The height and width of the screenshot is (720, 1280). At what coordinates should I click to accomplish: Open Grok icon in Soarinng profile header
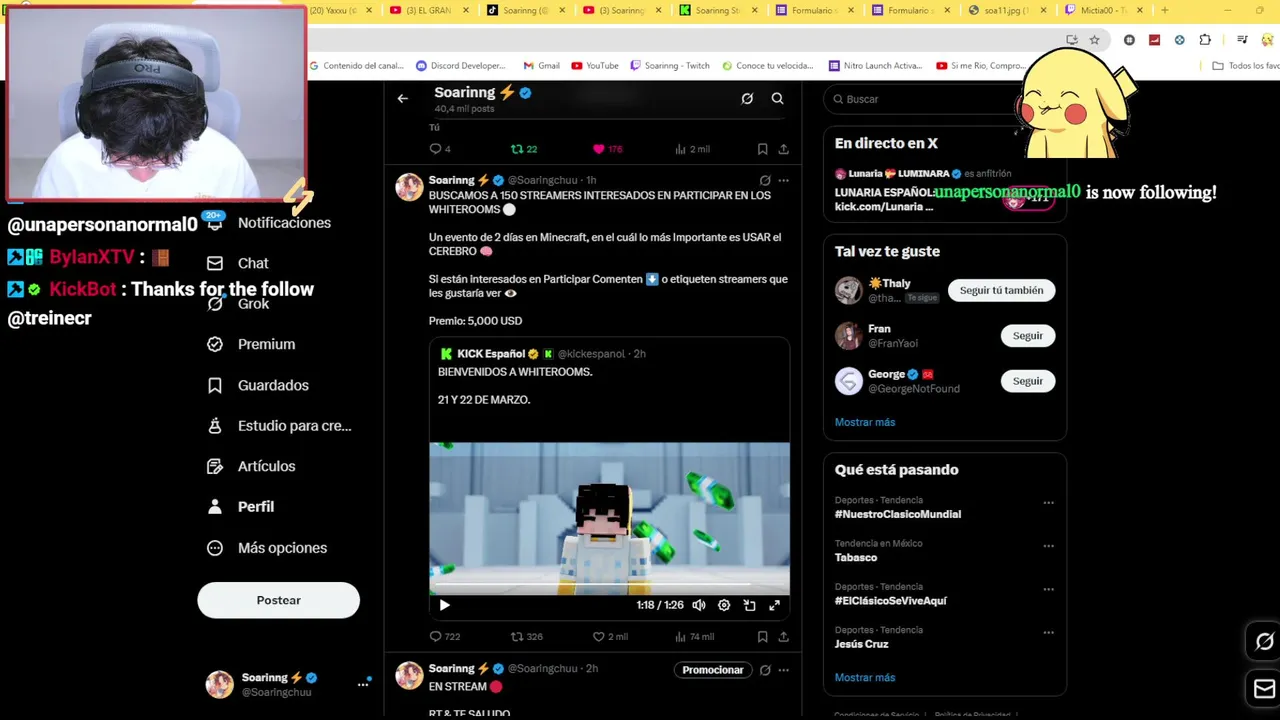[x=747, y=98]
